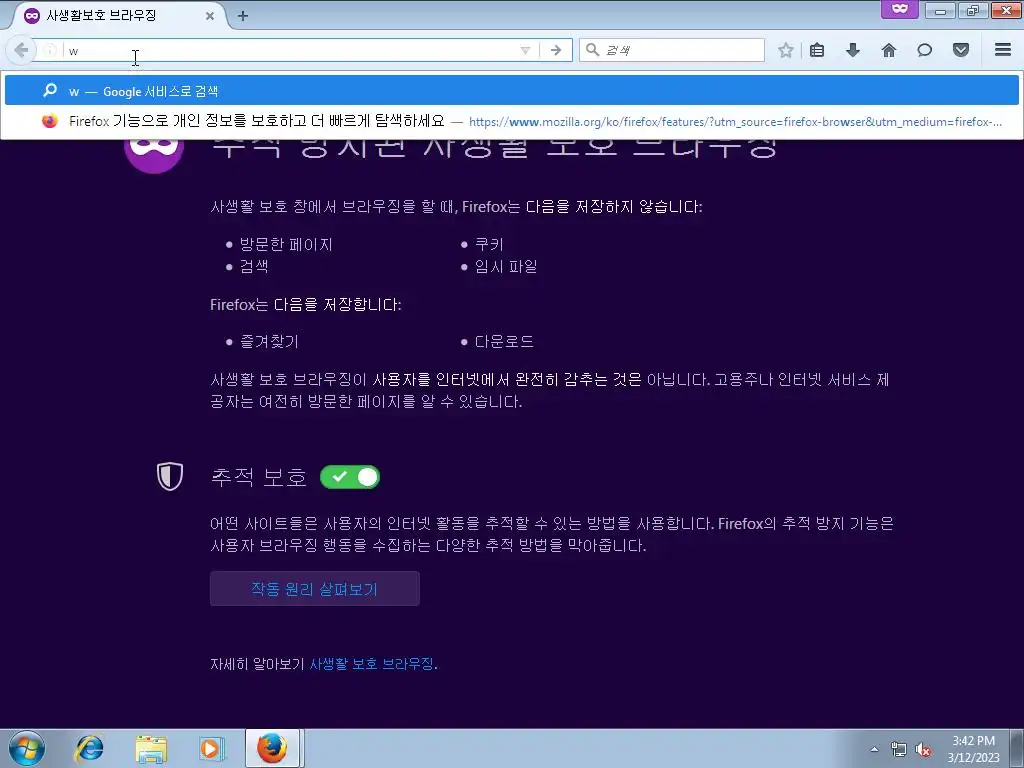Launch Internet Explorer from taskbar

point(89,748)
